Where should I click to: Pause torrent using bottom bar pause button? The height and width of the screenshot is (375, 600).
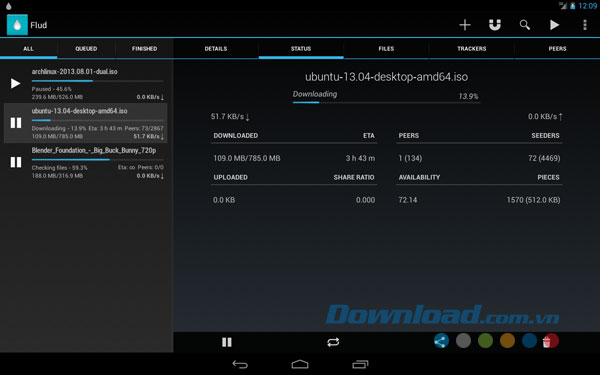coord(227,342)
